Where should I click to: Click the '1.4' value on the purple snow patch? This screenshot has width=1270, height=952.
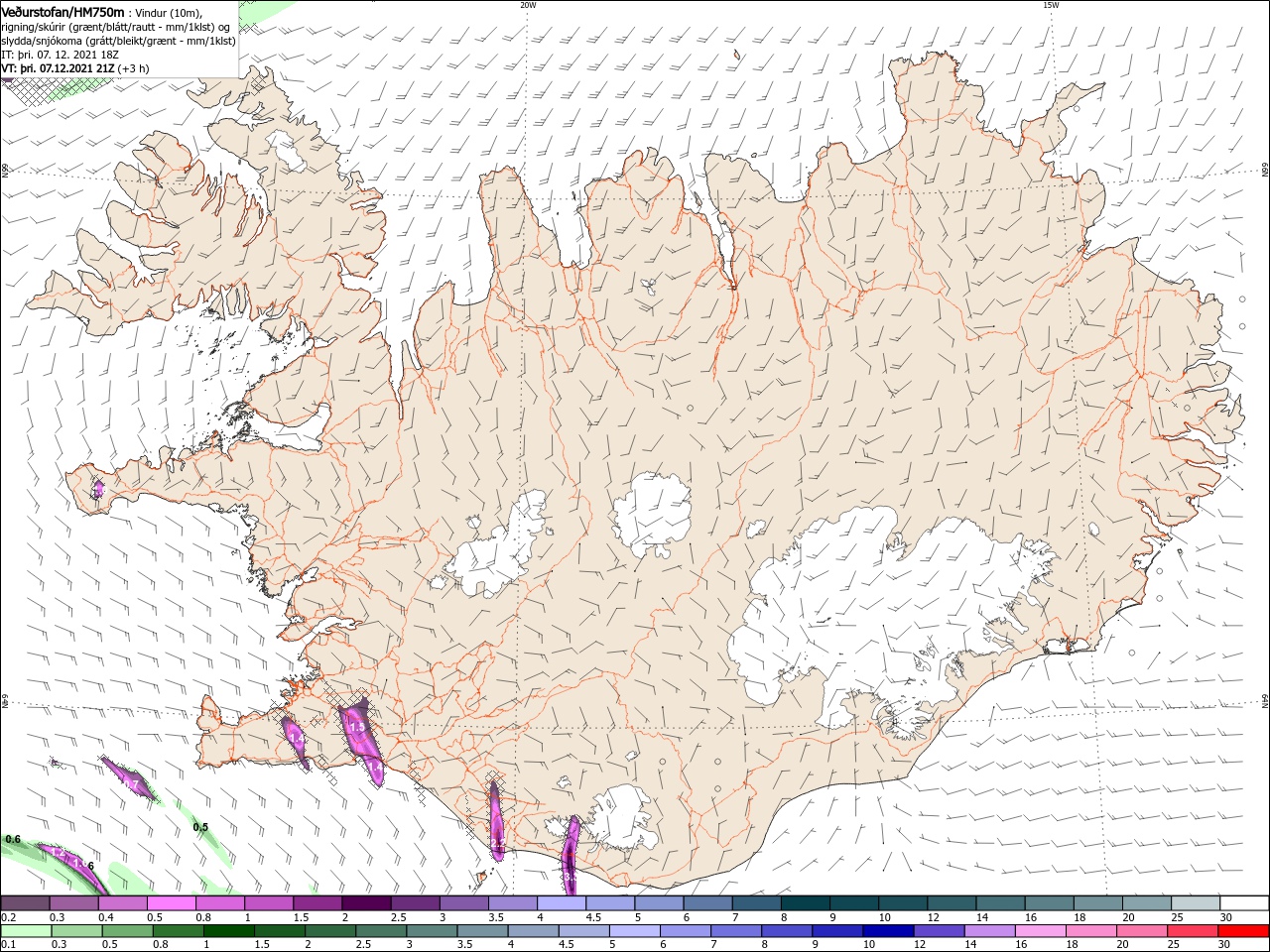point(297,740)
